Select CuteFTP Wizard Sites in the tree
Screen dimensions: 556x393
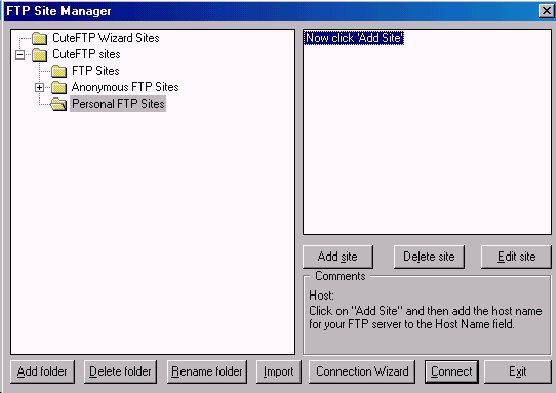[106, 38]
